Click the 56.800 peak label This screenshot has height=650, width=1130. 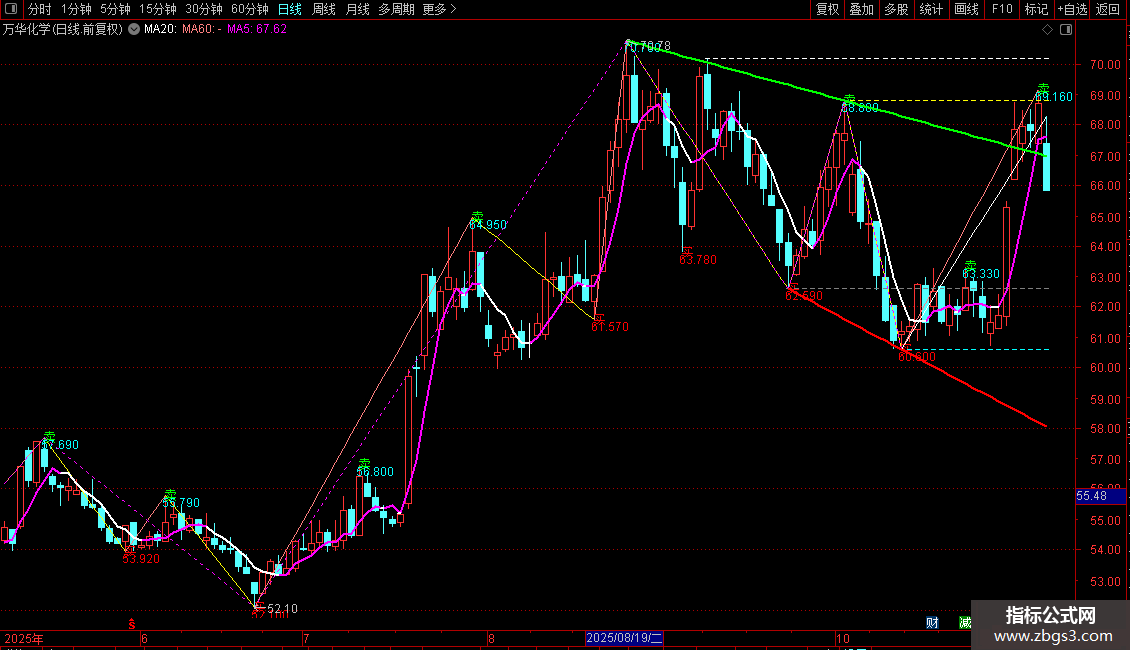(375, 472)
